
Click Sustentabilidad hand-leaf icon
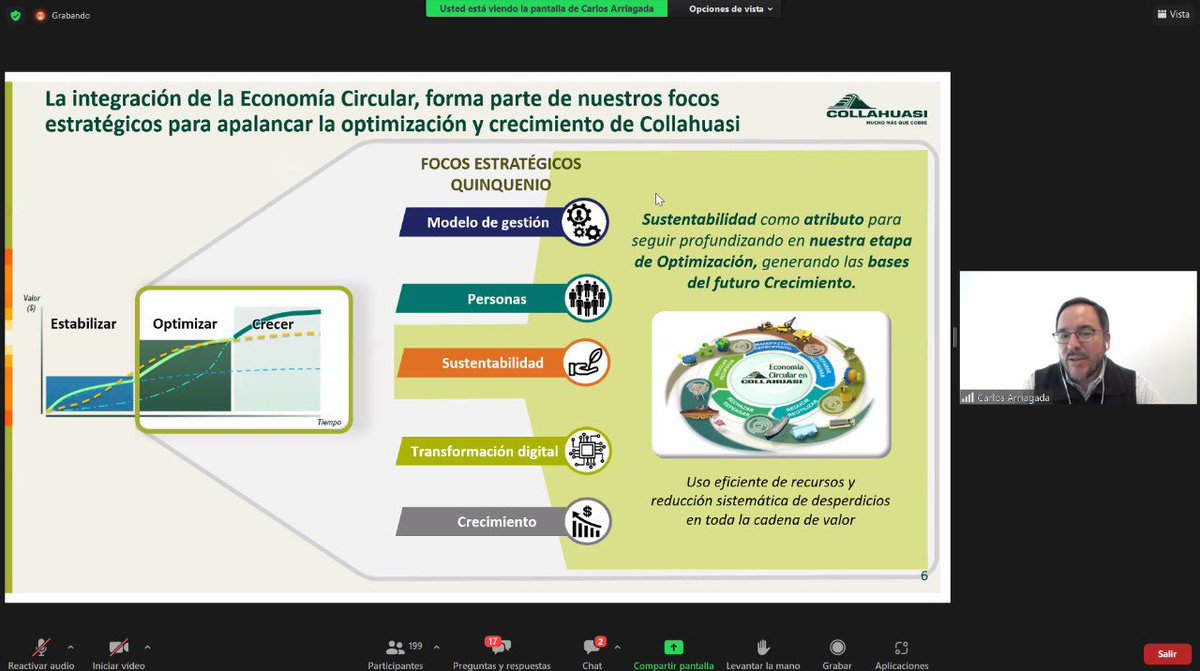585,363
